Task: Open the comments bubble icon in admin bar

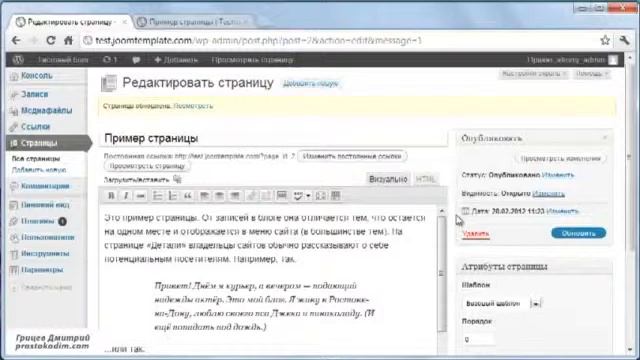Action: pos(136,60)
